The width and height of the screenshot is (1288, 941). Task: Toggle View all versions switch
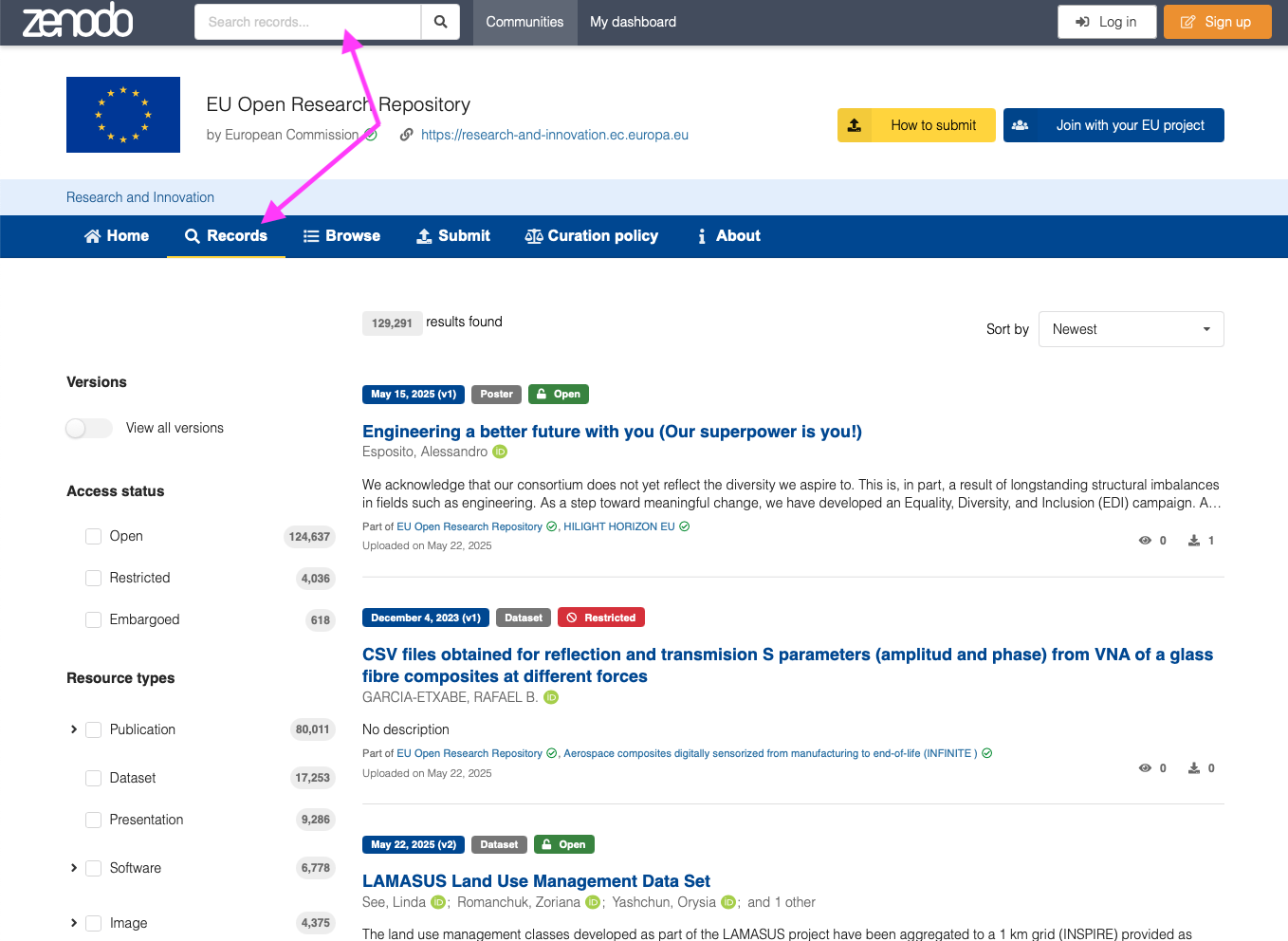[x=89, y=428]
